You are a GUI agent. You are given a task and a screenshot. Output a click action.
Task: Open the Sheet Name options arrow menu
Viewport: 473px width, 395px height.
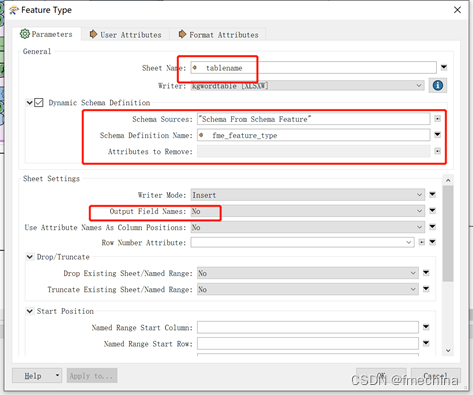tap(444, 67)
